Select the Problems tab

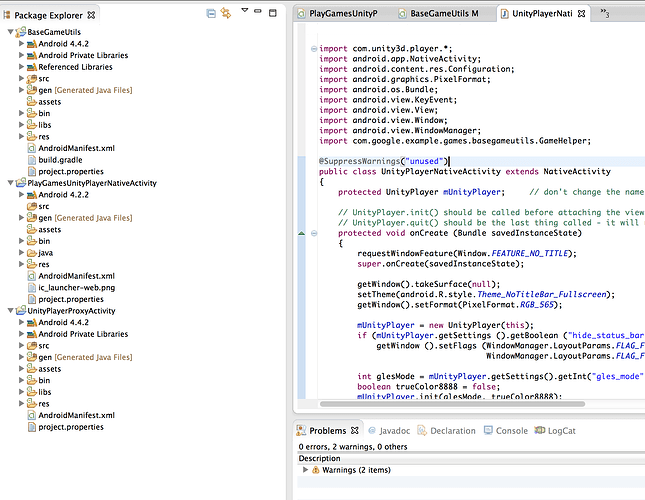click(327, 431)
